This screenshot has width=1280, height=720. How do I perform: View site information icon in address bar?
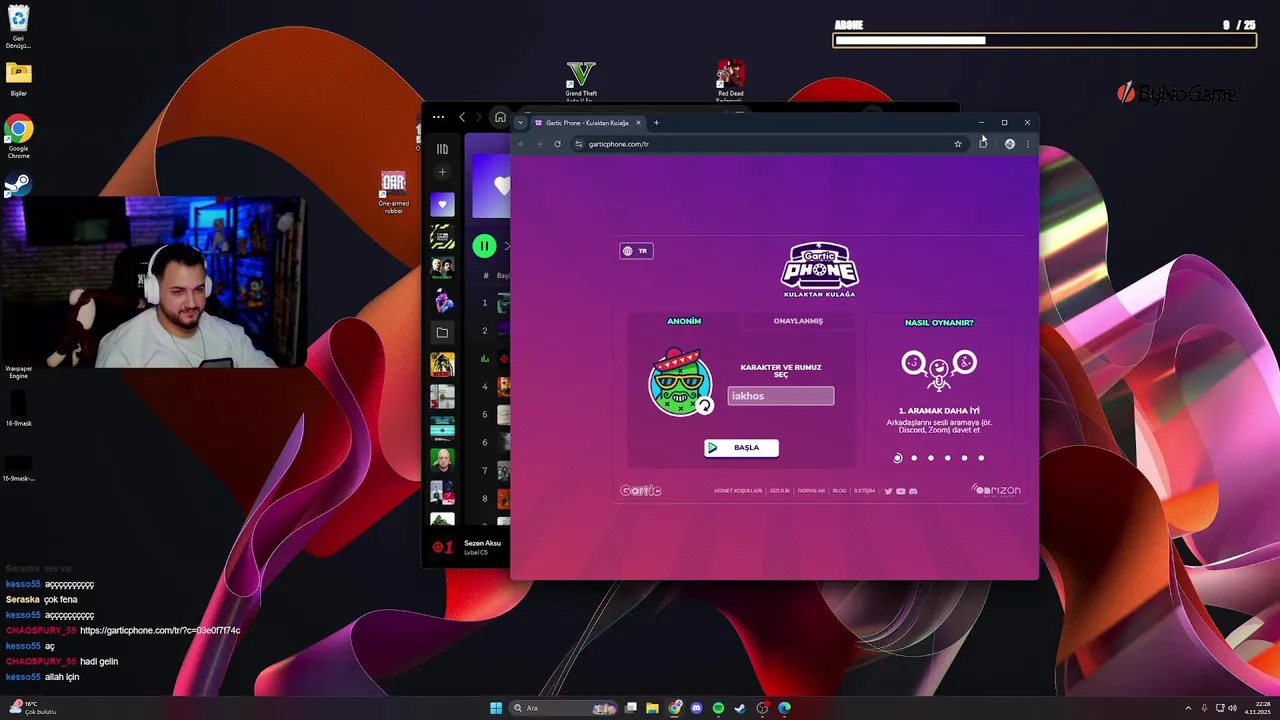click(578, 144)
